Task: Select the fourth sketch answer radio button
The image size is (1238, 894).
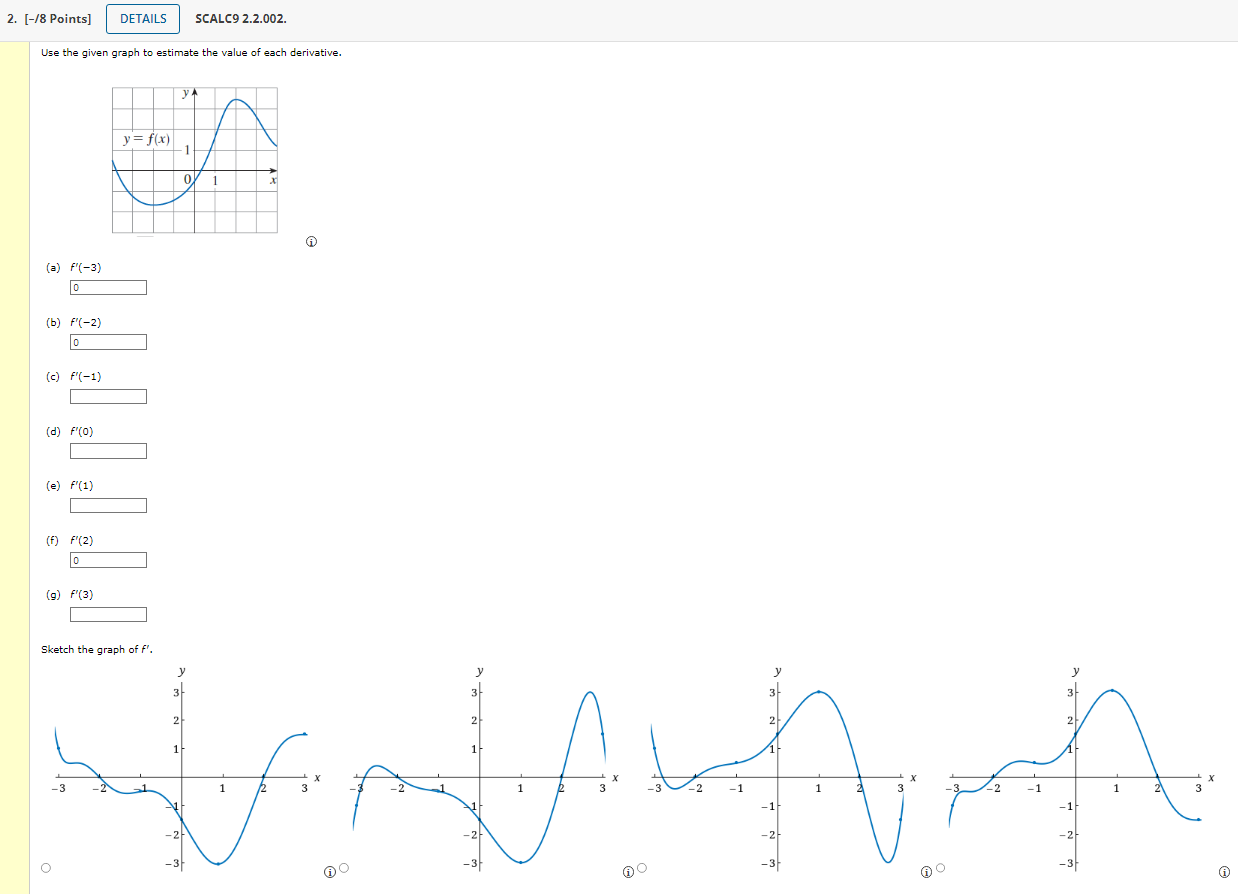Action: (x=938, y=868)
